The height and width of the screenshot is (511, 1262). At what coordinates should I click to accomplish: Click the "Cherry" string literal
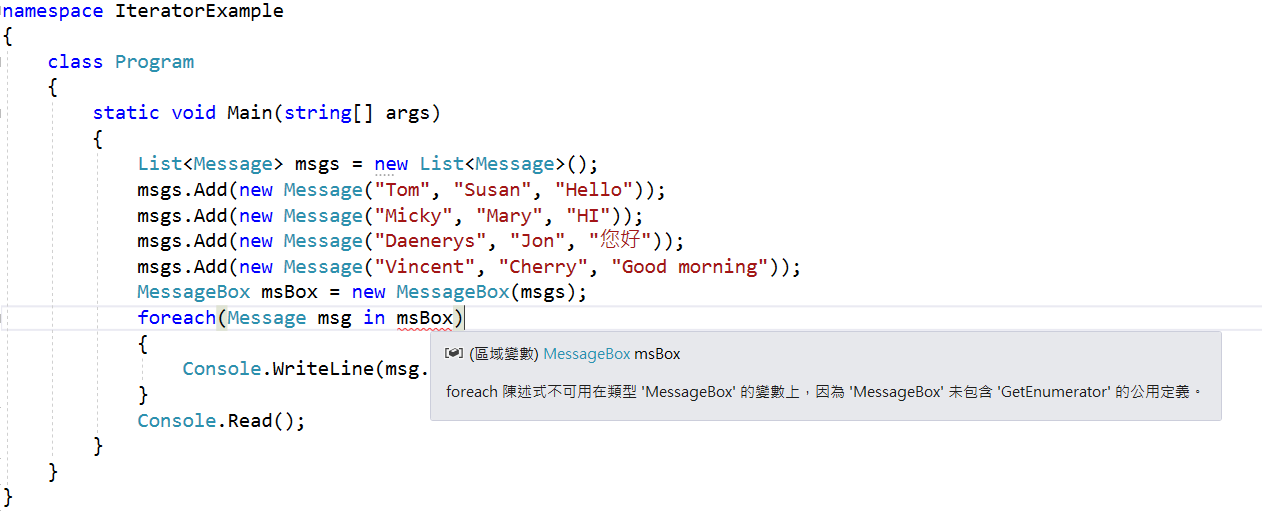click(x=548, y=267)
